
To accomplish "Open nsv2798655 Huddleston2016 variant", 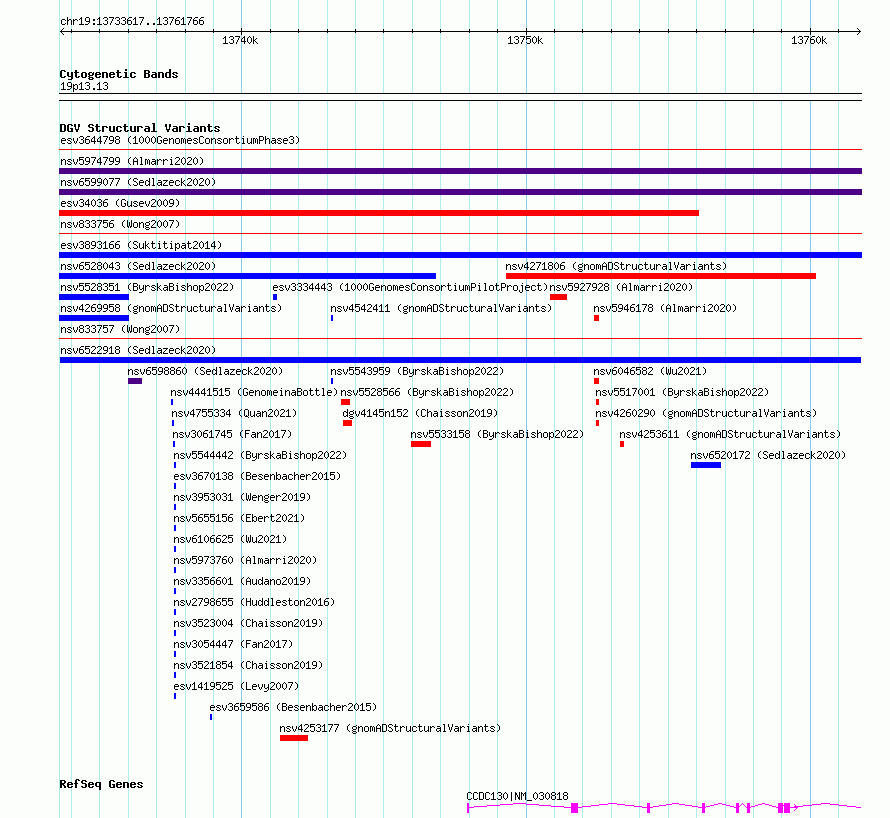I will click(x=254, y=602).
